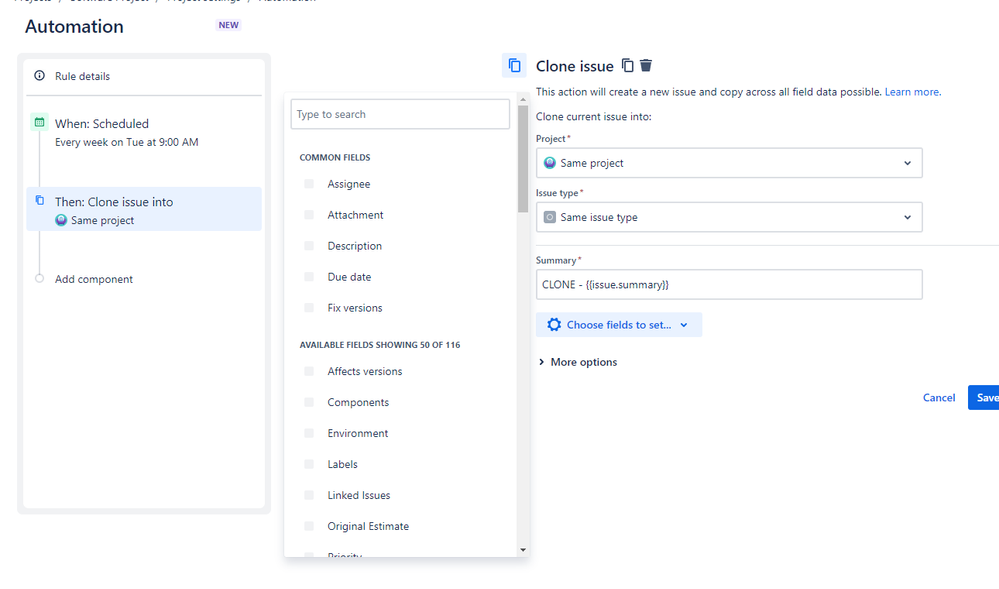
Task: Open the Choose fields to set dropdown
Action: click(x=619, y=324)
